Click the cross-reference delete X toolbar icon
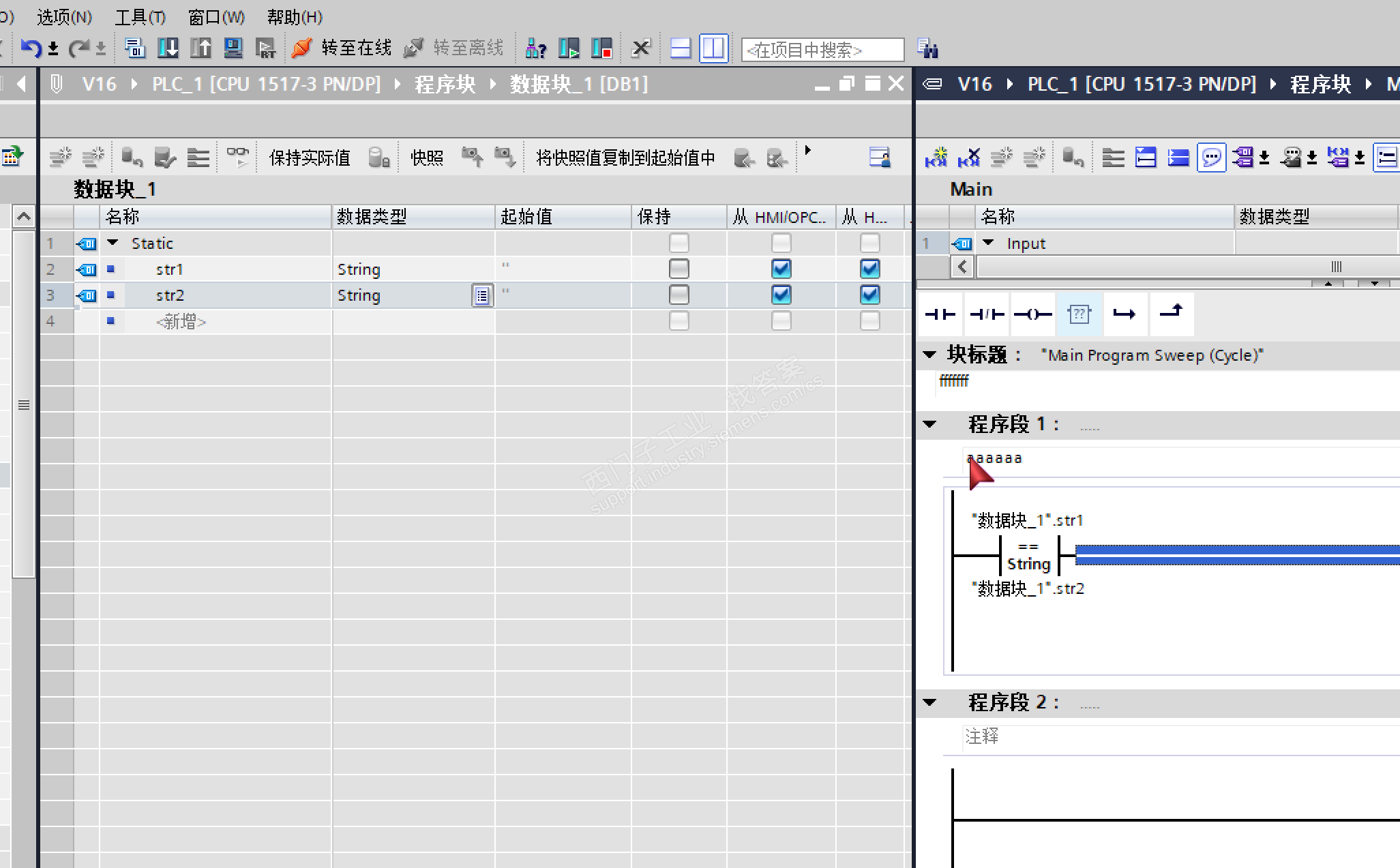Viewport: 1400px width, 868px height. pos(640,48)
